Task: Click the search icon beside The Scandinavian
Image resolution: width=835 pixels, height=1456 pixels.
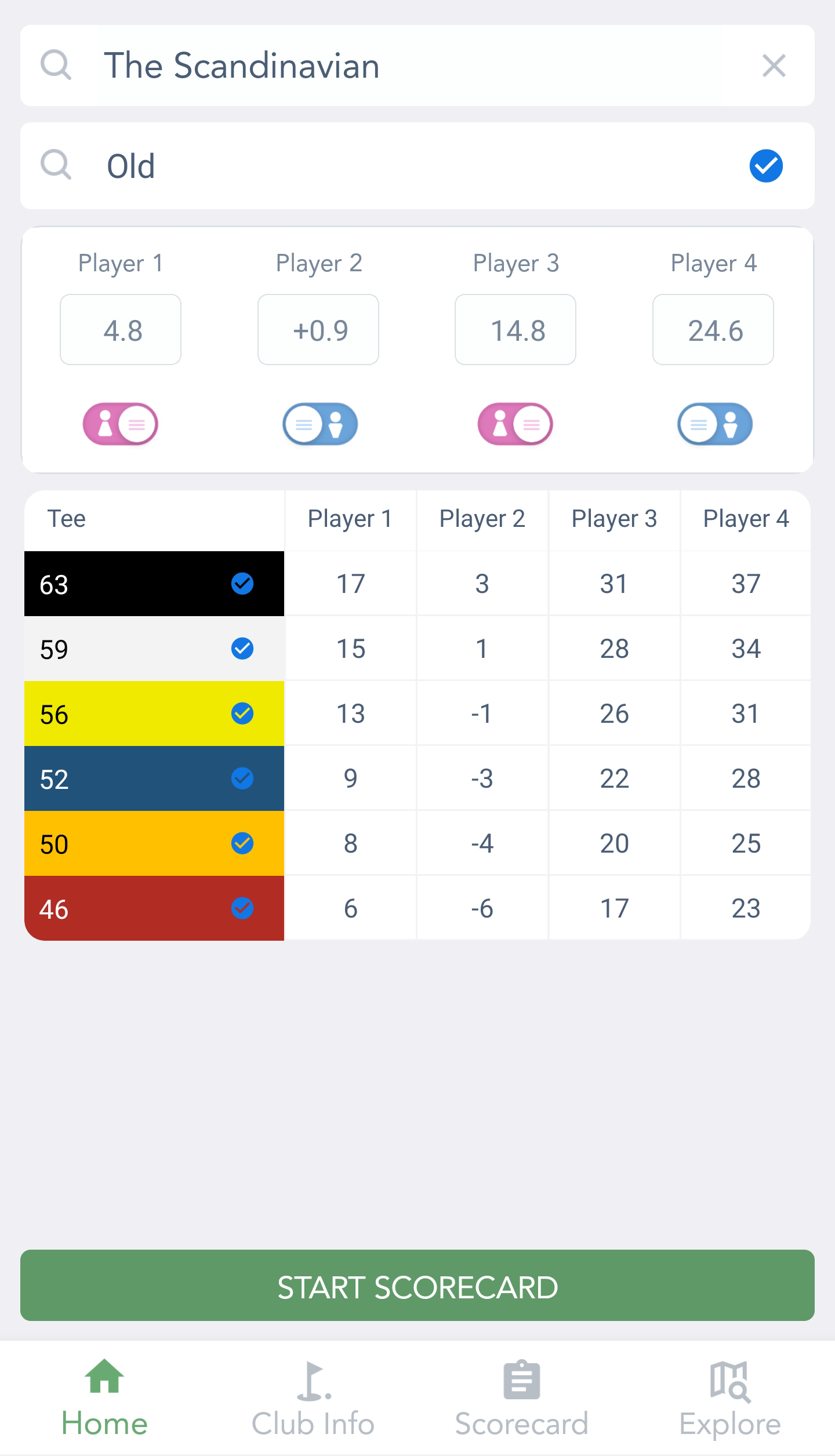Action: click(x=56, y=65)
